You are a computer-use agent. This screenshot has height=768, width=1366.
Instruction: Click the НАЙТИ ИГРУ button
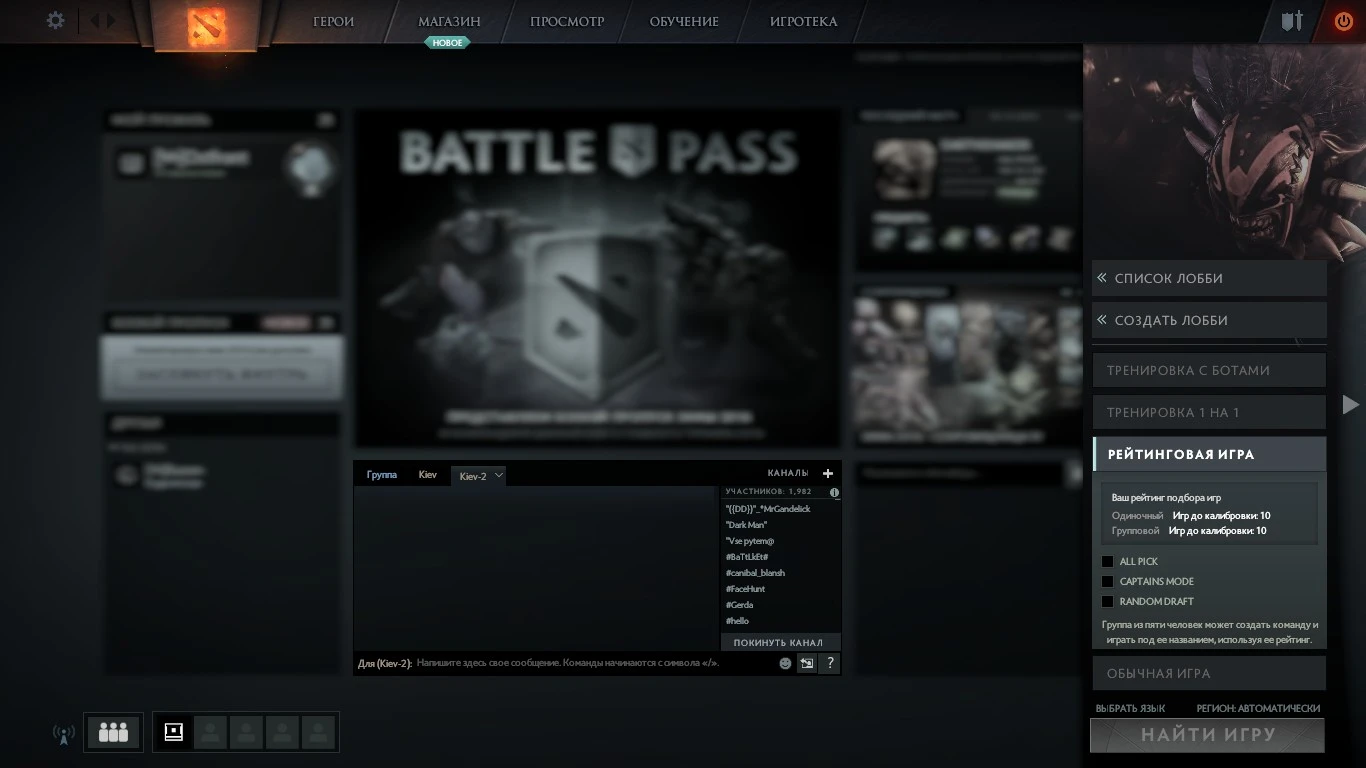1208,735
